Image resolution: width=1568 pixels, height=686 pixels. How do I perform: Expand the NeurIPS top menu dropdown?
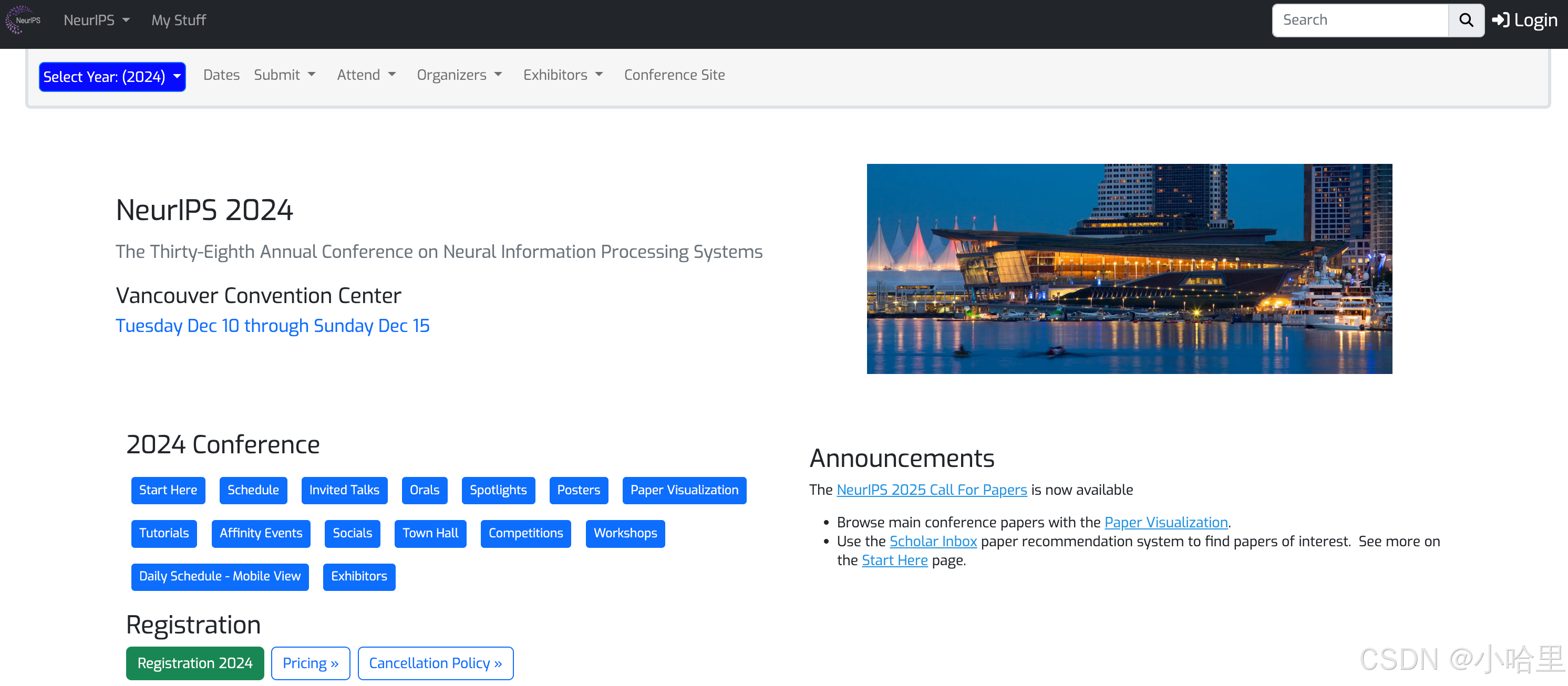tap(97, 20)
